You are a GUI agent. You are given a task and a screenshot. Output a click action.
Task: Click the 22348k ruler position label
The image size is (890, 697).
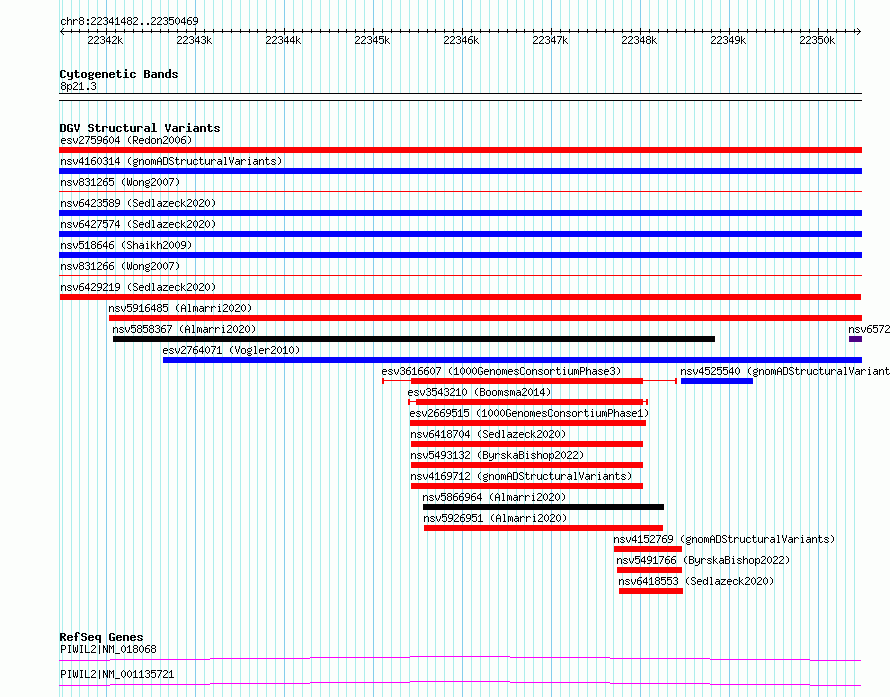639,40
